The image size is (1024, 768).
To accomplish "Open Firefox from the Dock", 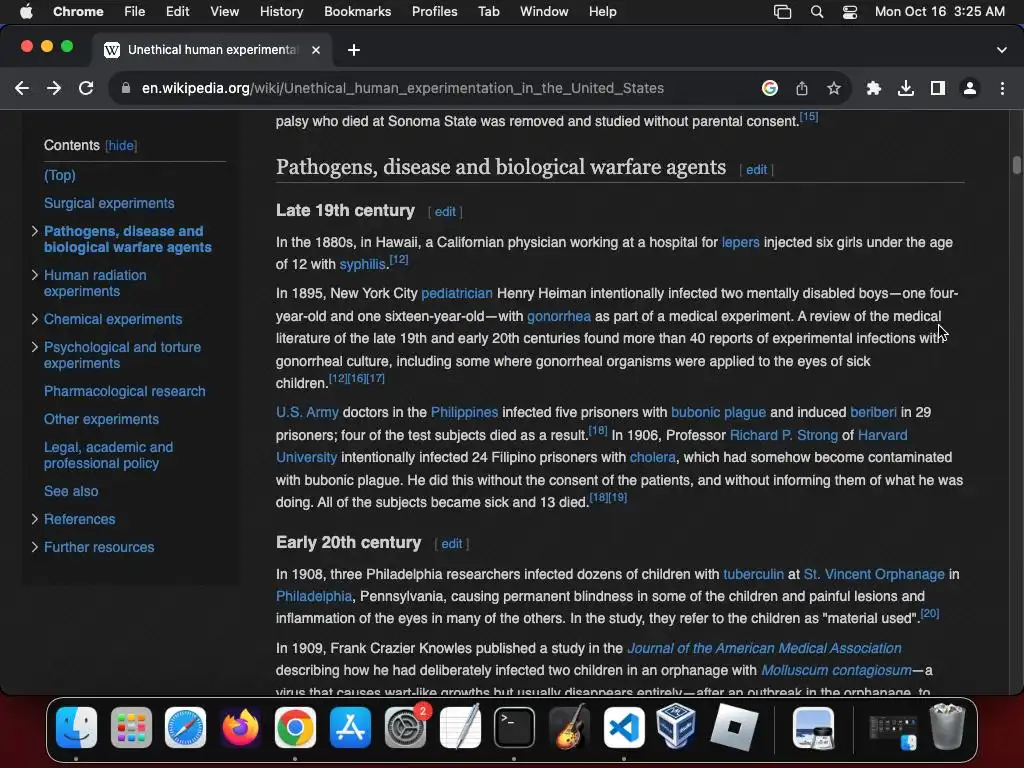I will [240, 727].
